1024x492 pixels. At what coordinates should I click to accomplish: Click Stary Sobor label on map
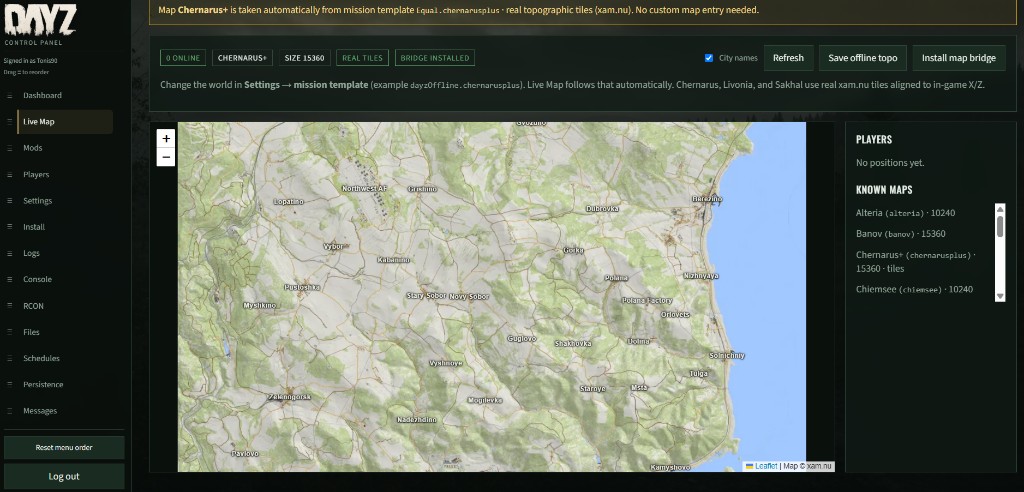click(426, 296)
